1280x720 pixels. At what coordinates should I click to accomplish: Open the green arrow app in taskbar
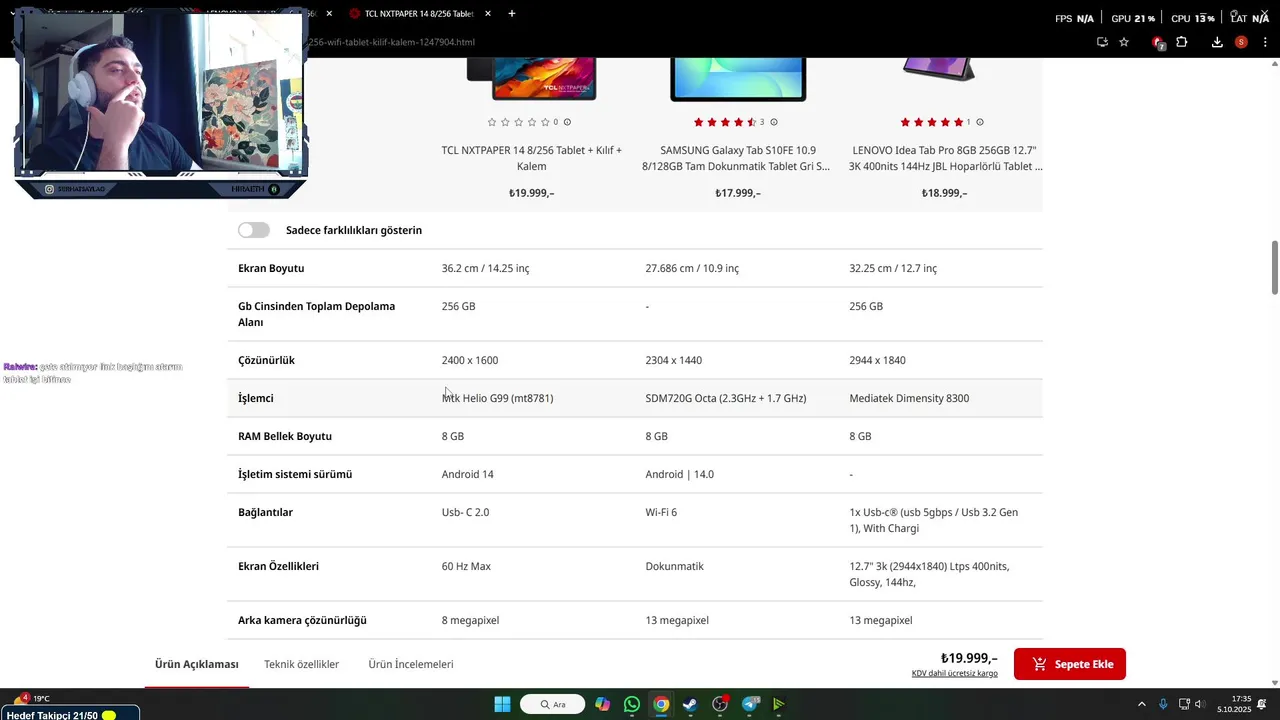pos(779,704)
